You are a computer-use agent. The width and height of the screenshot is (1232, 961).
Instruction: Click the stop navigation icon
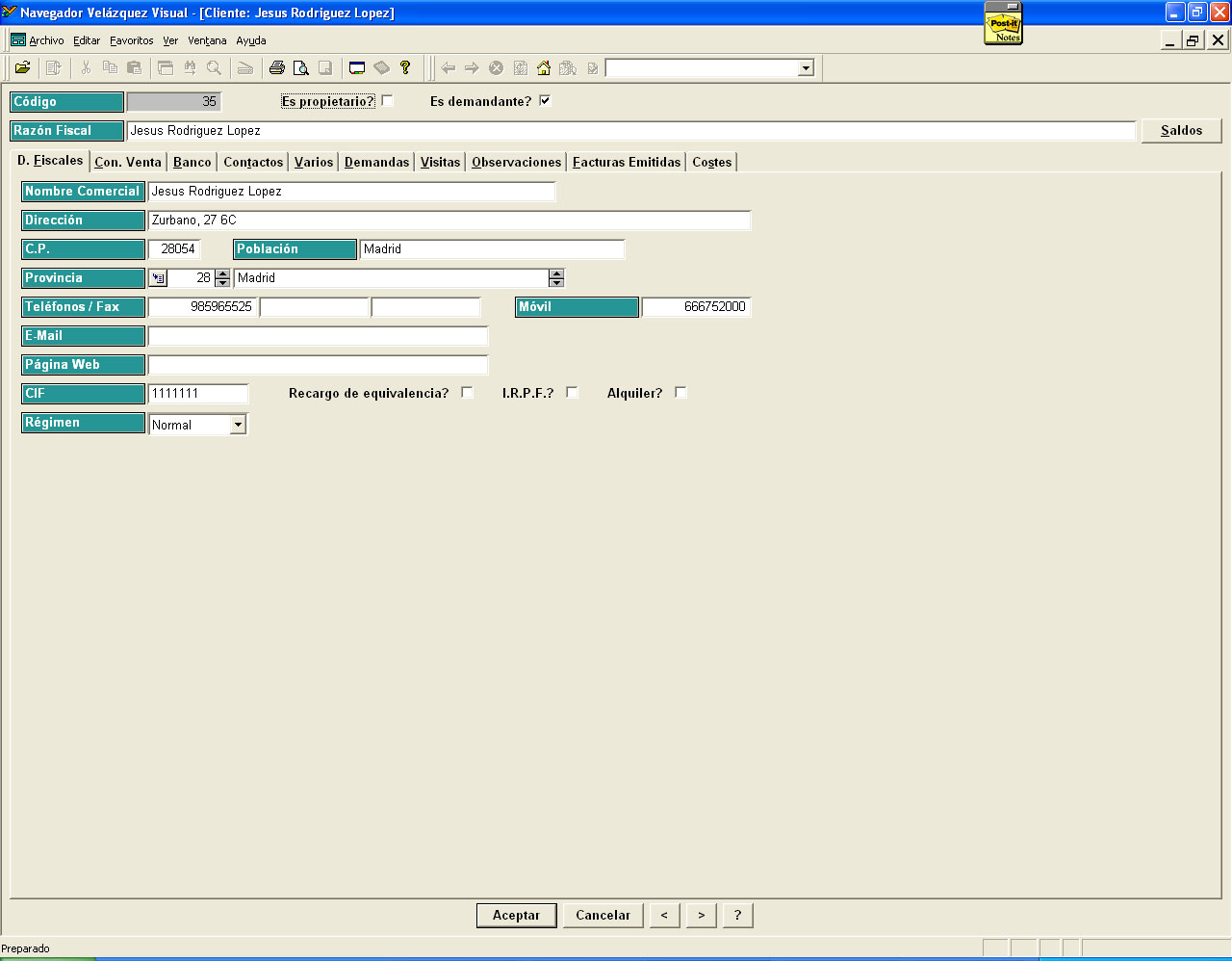(x=496, y=67)
